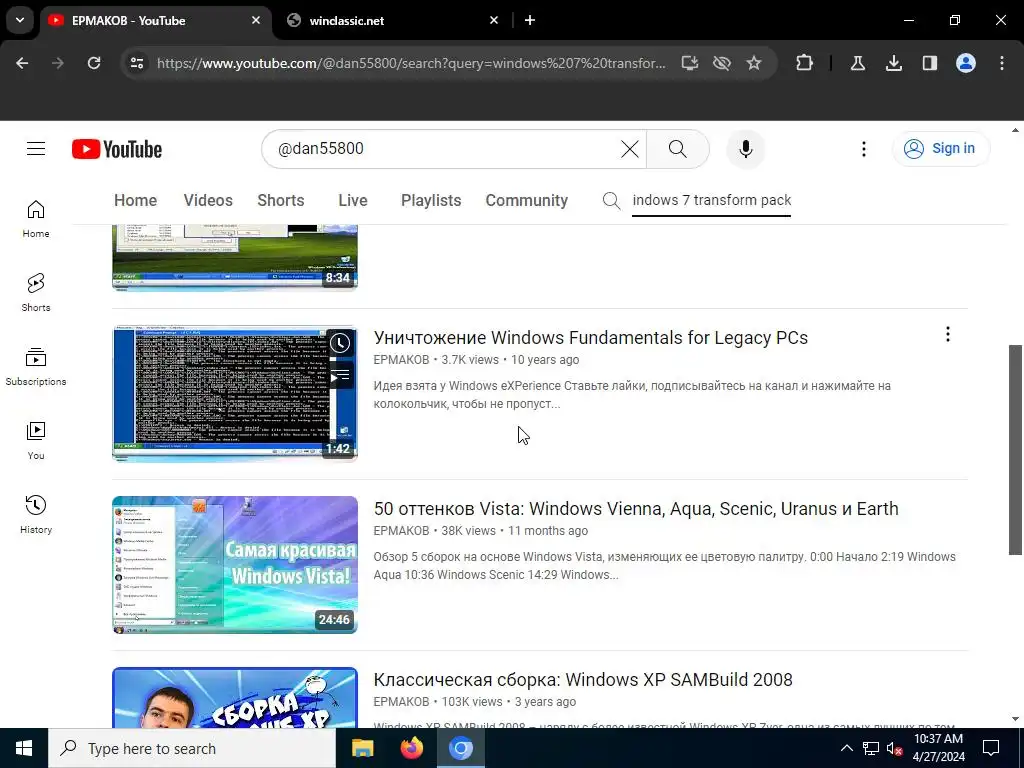Select the ЕРМАКОВ - YouTube browser tab
Viewport: 1024px width, 768px height.
155,20
